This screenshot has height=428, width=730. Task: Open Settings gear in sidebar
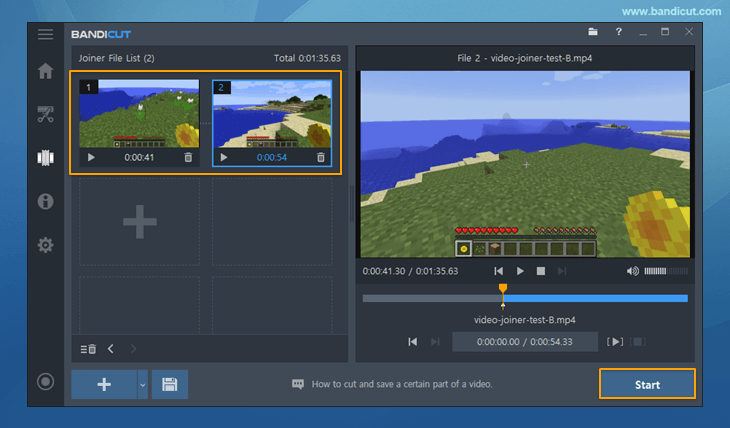pos(45,245)
